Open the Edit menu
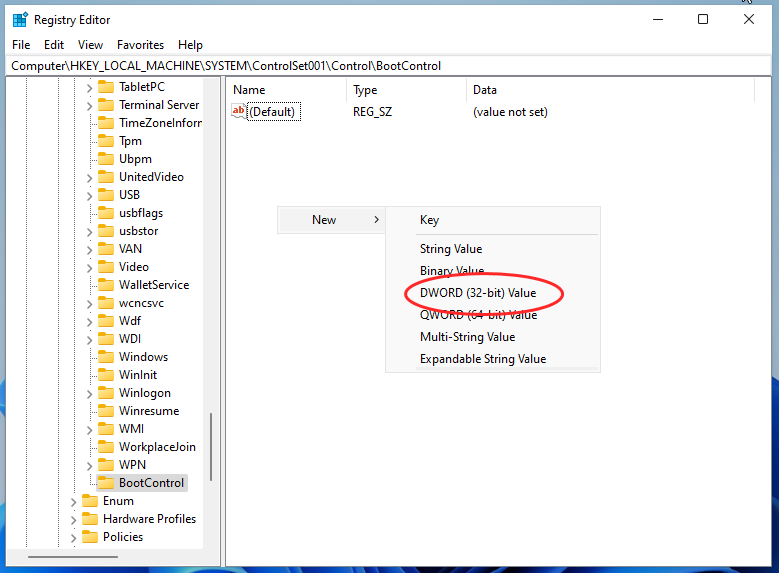This screenshot has height=573, width=779. [x=54, y=45]
